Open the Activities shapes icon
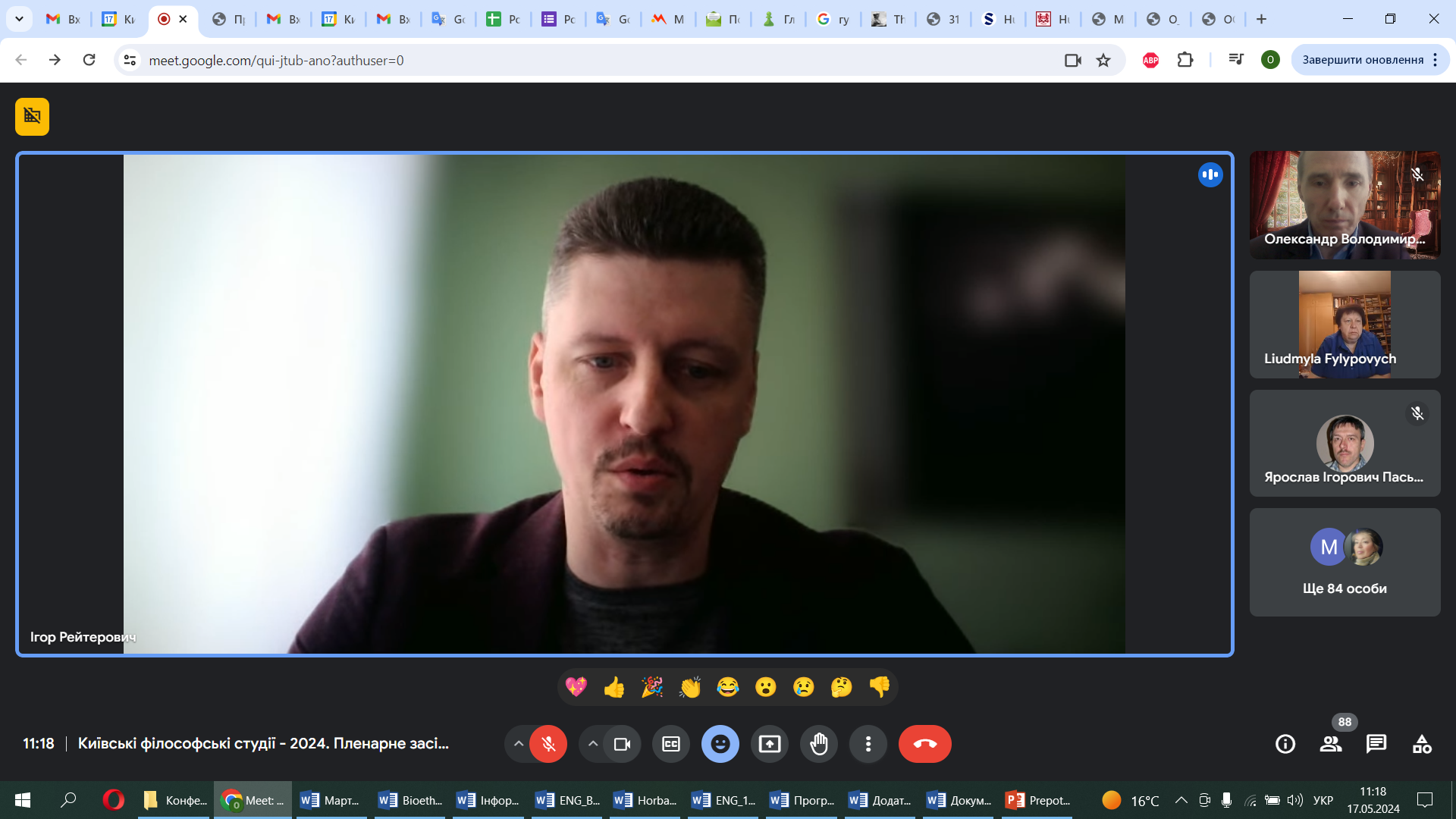Screen dimensions: 1456x819 coord(1422,744)
